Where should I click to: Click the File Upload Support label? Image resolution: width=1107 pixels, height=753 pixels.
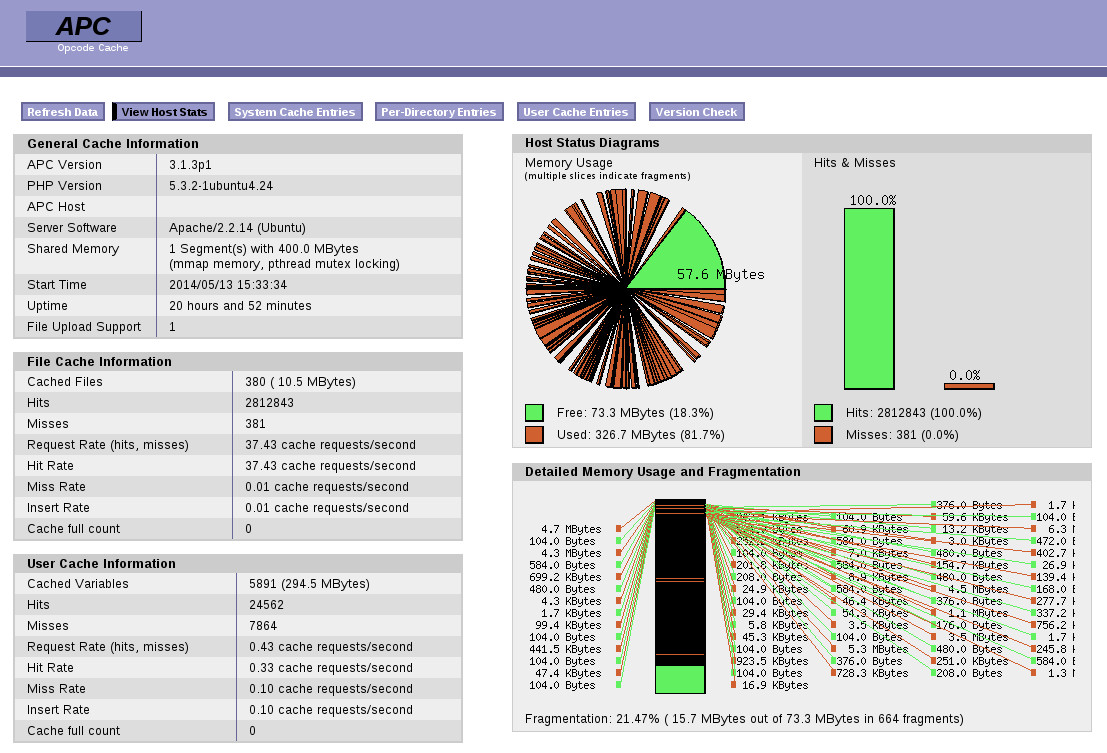click(84, 327)
